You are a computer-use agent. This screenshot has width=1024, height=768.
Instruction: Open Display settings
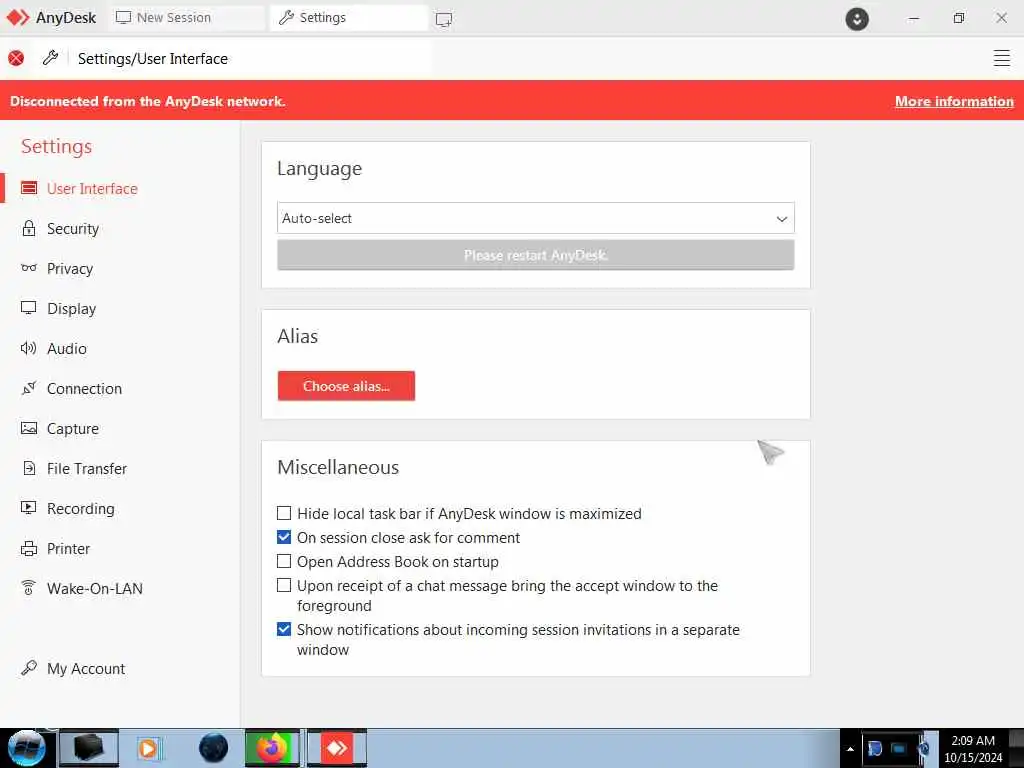(x=71, y=308)
